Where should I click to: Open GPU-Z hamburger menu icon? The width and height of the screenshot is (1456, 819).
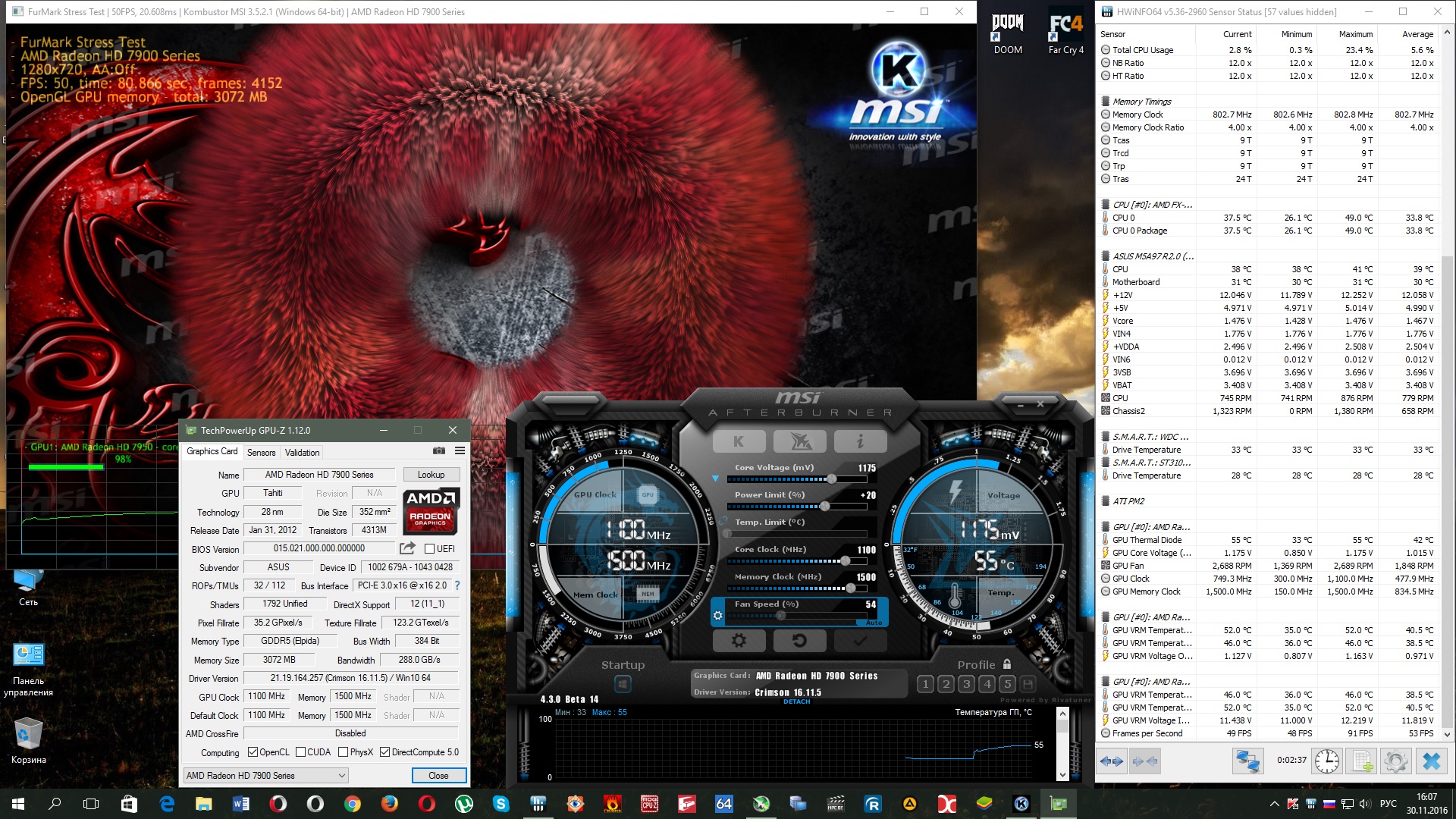coord(460,451)
